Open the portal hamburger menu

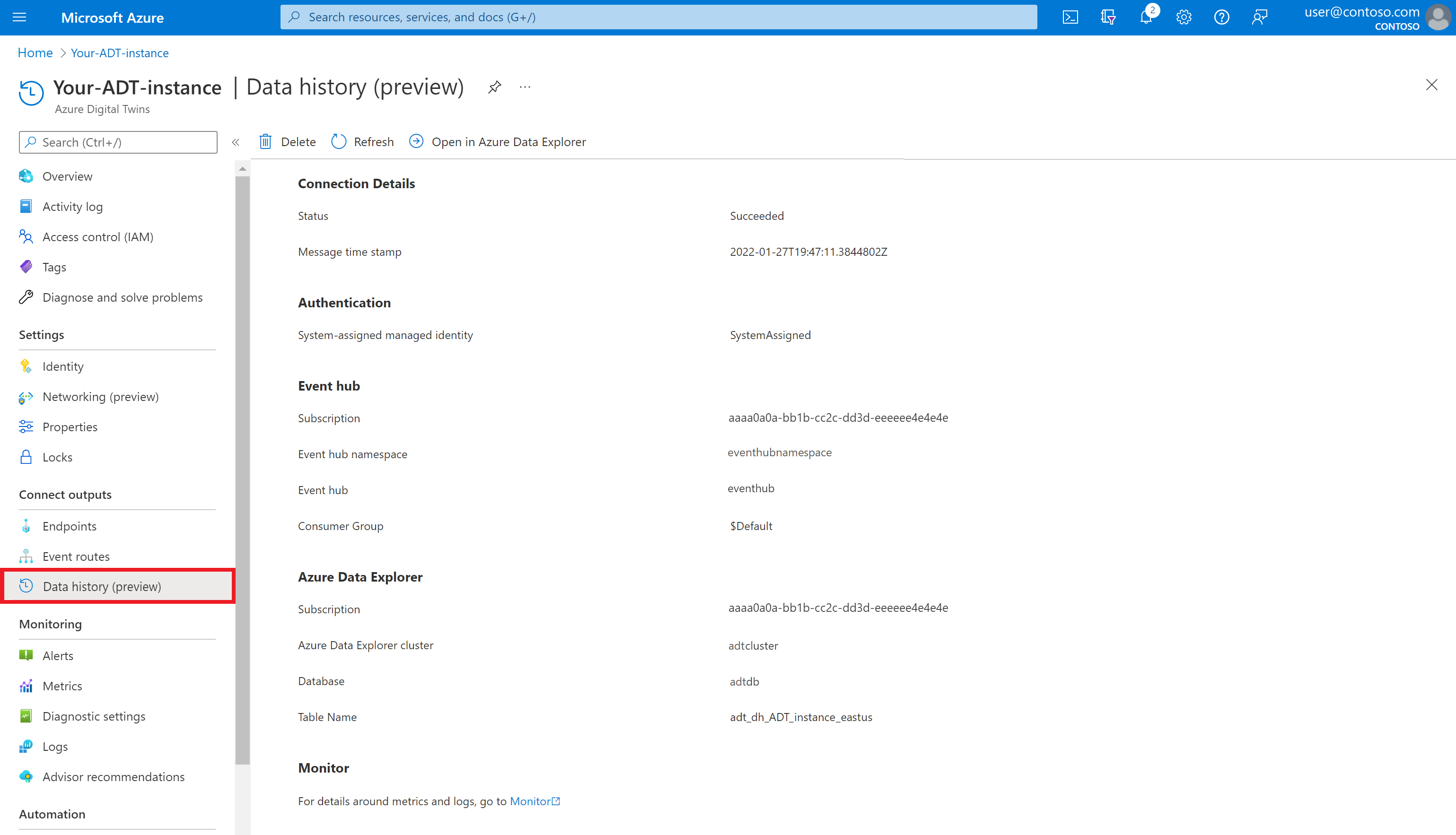(x=19, y=17)
